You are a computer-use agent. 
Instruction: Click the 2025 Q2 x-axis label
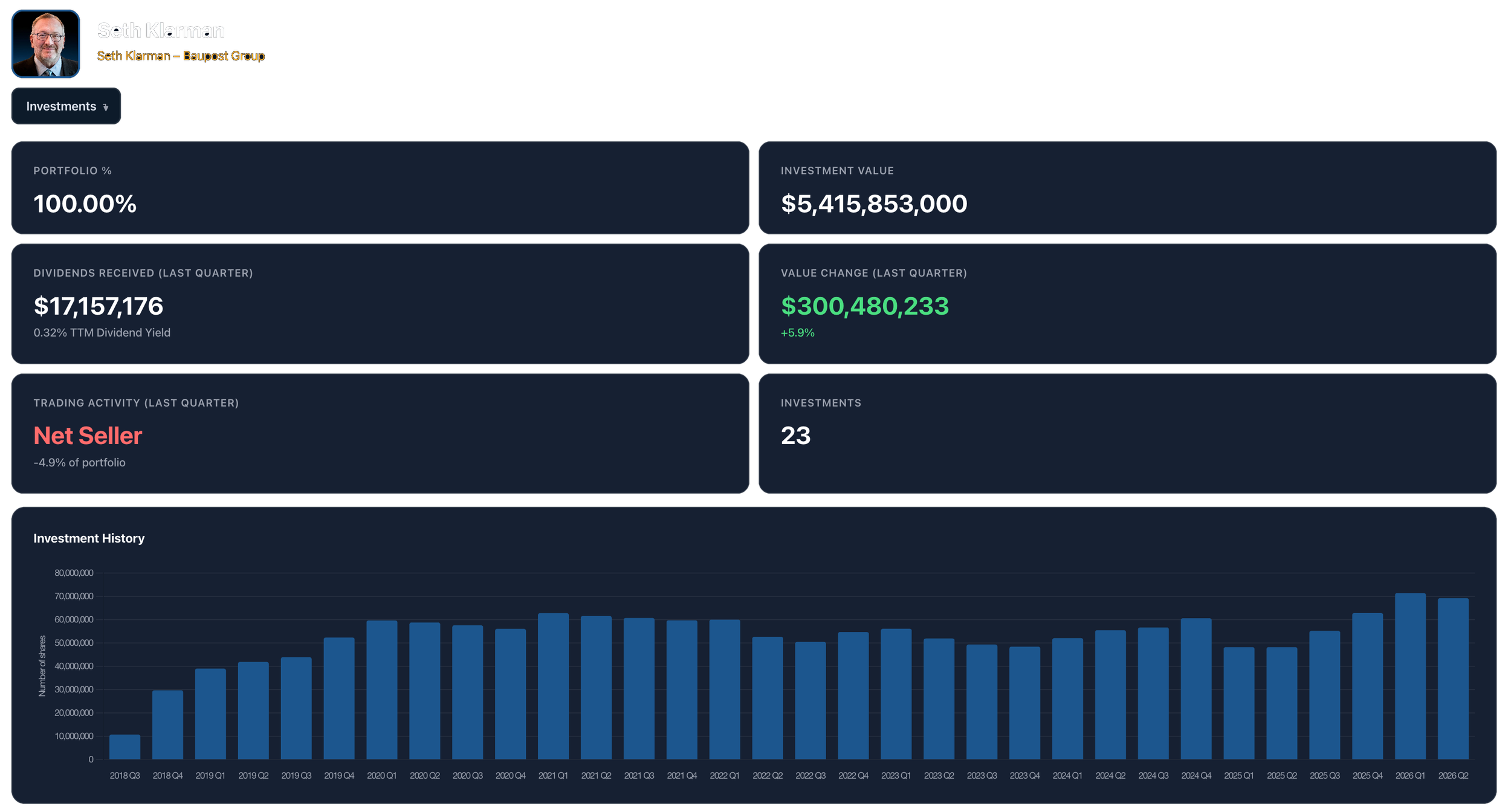(x=1283, y=776)
